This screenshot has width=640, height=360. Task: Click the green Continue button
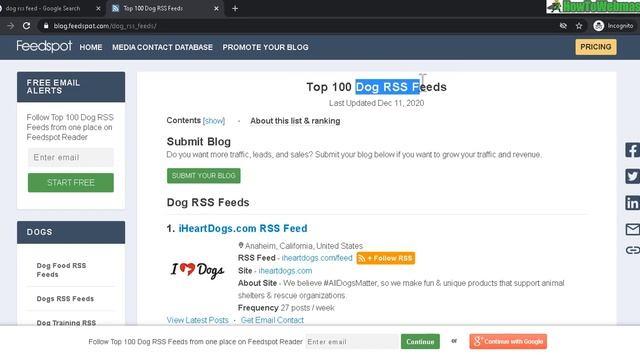pyautogui.click(x=420, y=342)
